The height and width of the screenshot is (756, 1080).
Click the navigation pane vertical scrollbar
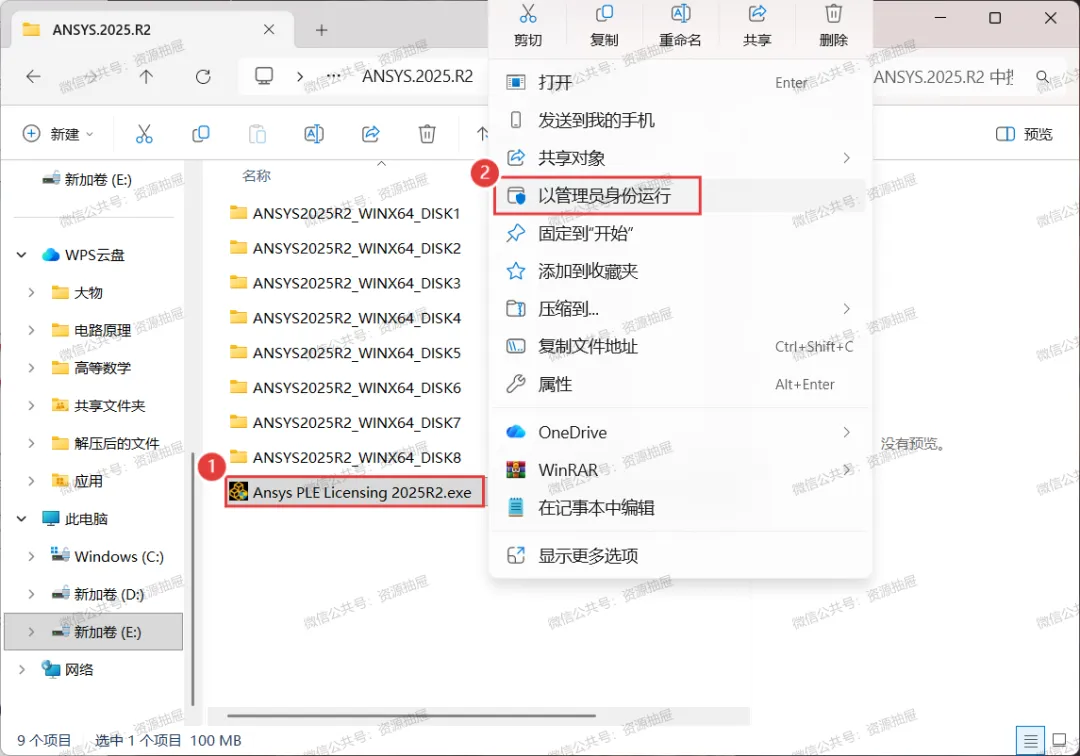[x=193, y=578]
